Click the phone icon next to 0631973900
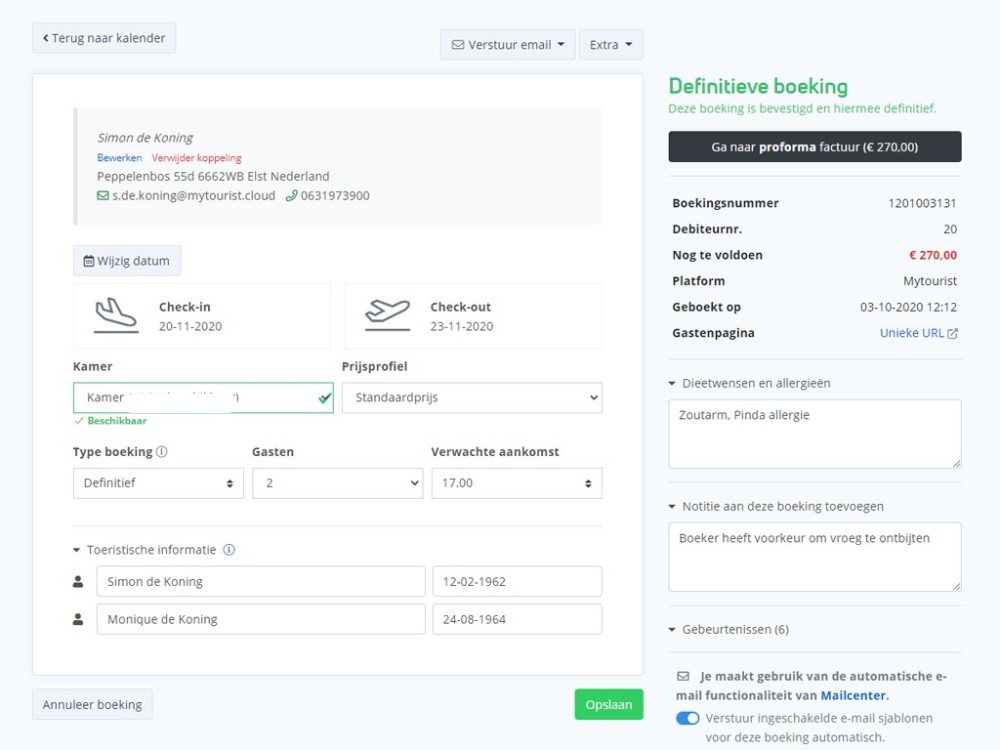 tap(291, 196)
